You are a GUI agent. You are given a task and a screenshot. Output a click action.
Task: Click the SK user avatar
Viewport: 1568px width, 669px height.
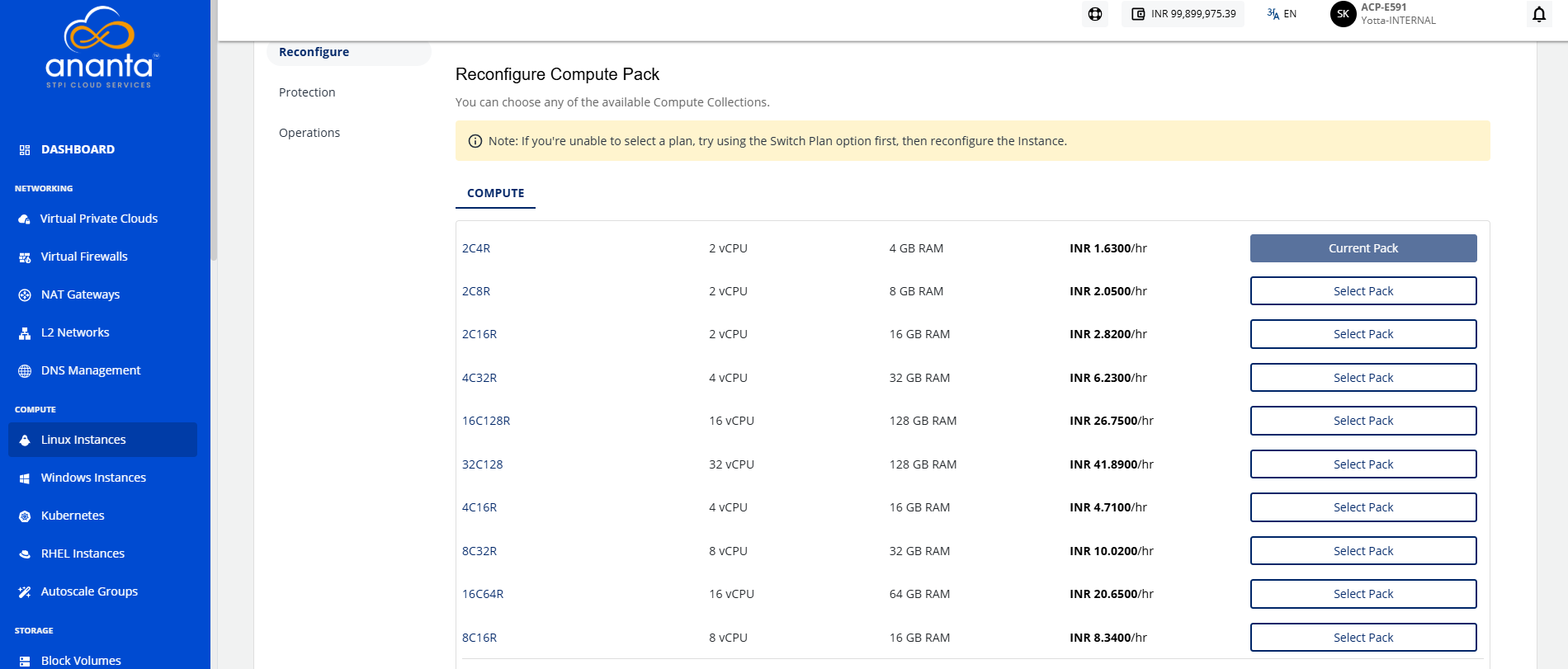(1343, 14)
